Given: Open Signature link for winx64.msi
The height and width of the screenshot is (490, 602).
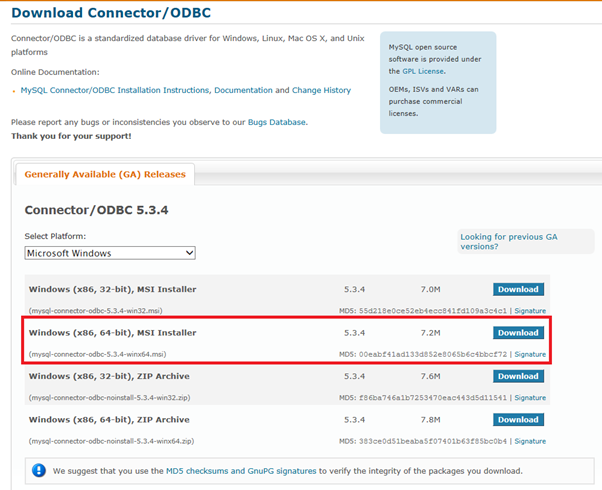Looking at the screenshot, I should (x=530, y=354).
